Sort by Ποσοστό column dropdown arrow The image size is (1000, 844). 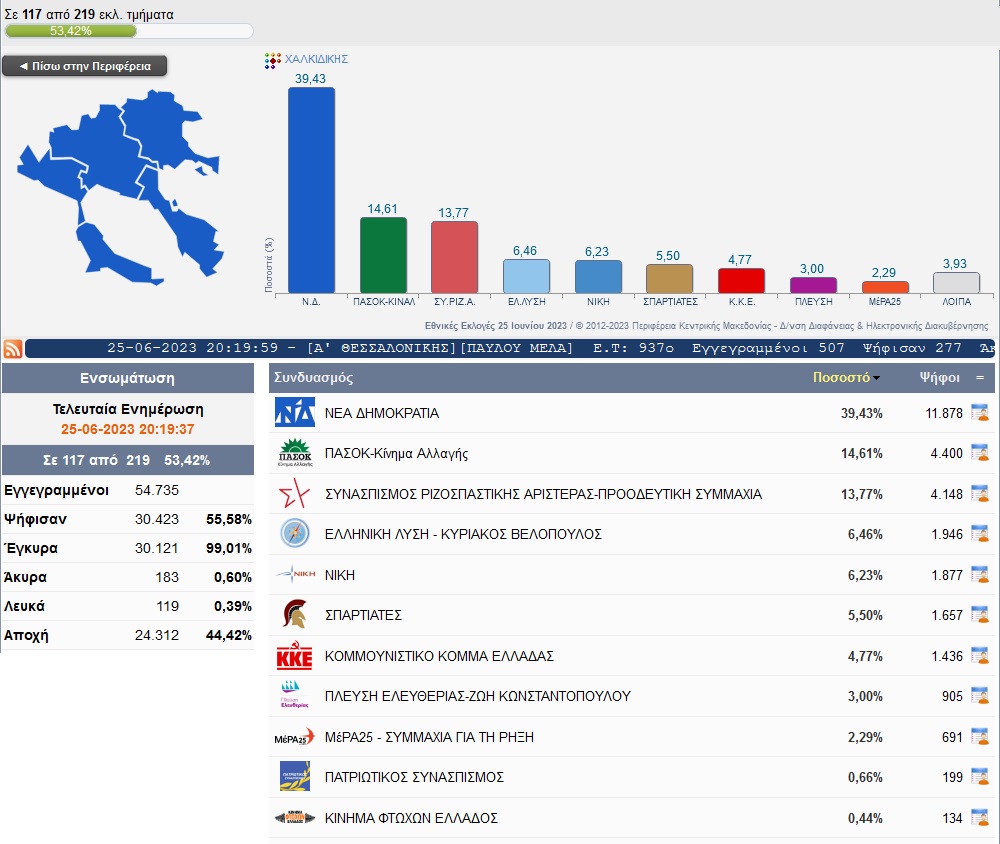pos(877,379)
